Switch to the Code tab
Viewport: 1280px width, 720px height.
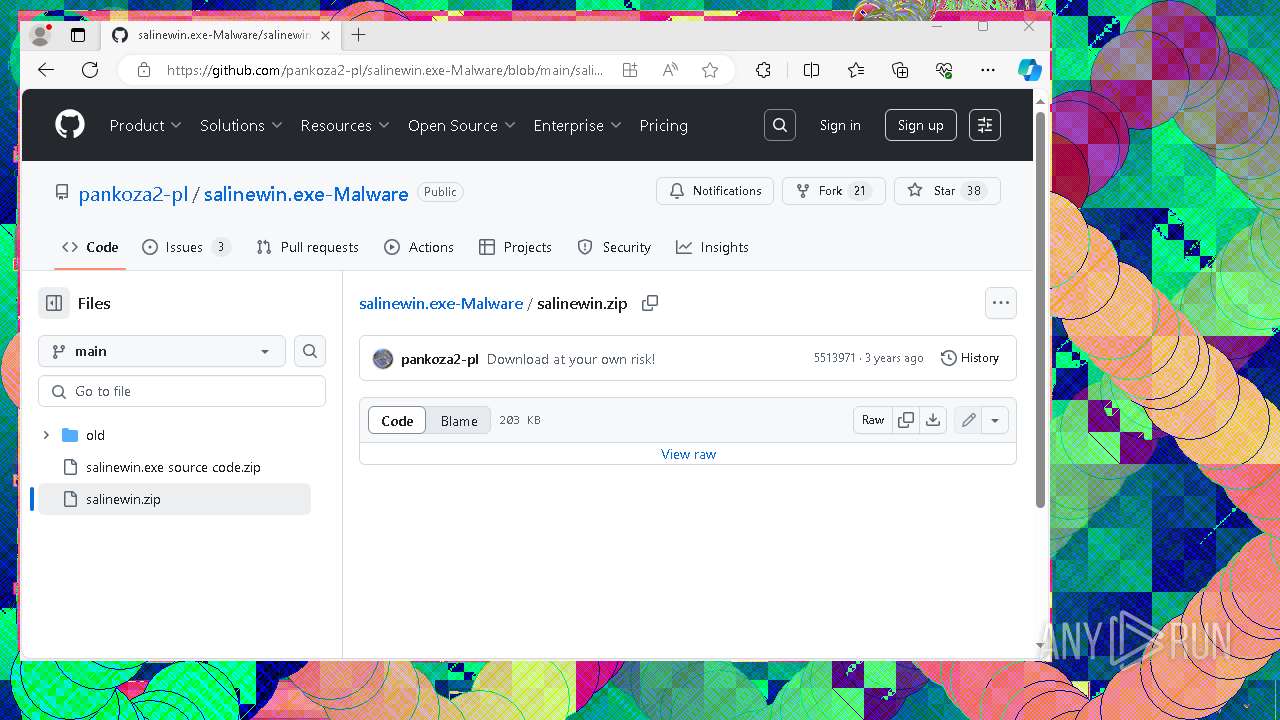pyautogui.click(x=90, y=247)
